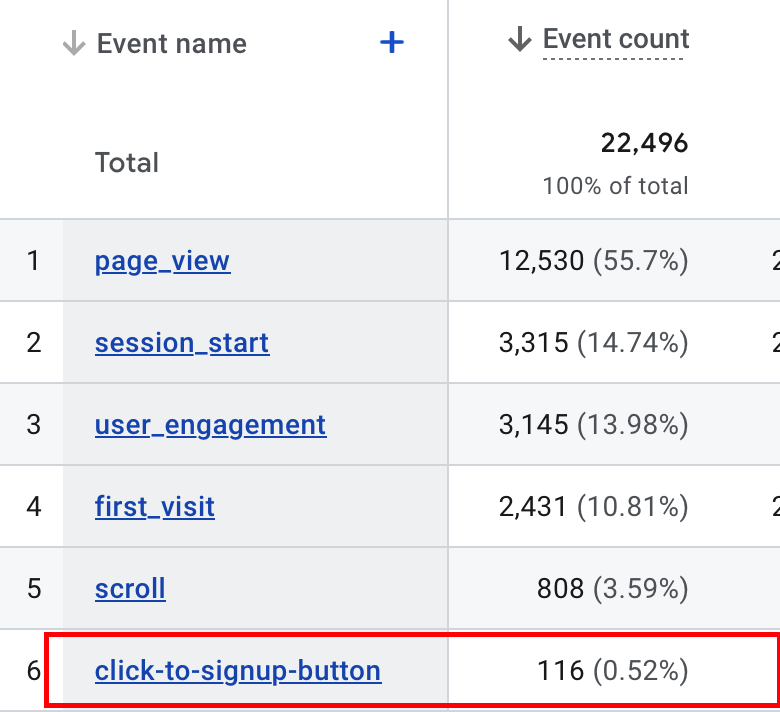
Task: Click the 808 (3.59%) event count cell
Action: (612, 588)
